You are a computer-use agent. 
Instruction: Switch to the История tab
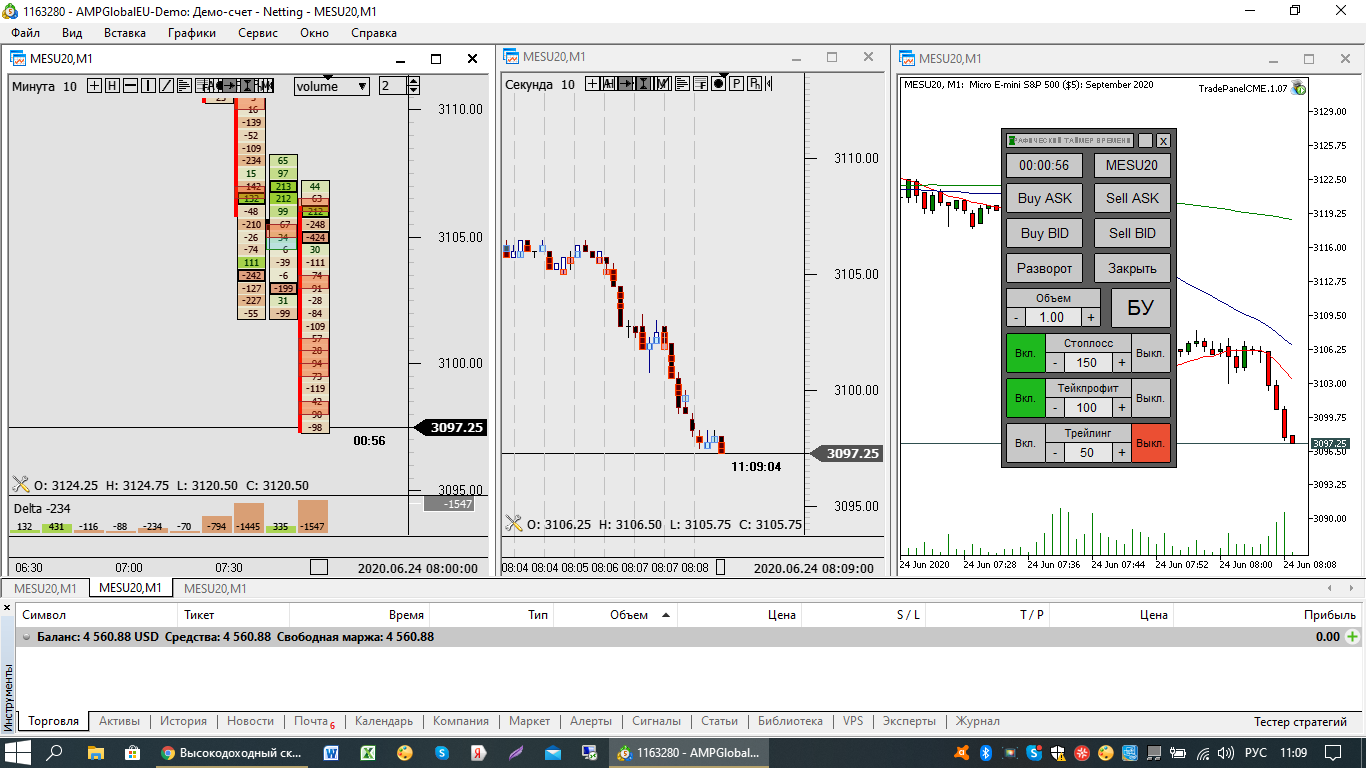183,721
